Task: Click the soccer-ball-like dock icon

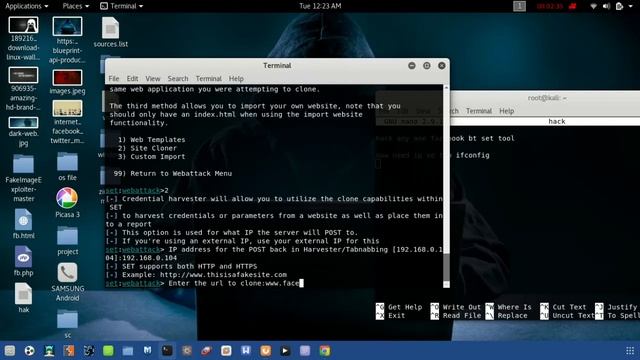Action: 29,351
